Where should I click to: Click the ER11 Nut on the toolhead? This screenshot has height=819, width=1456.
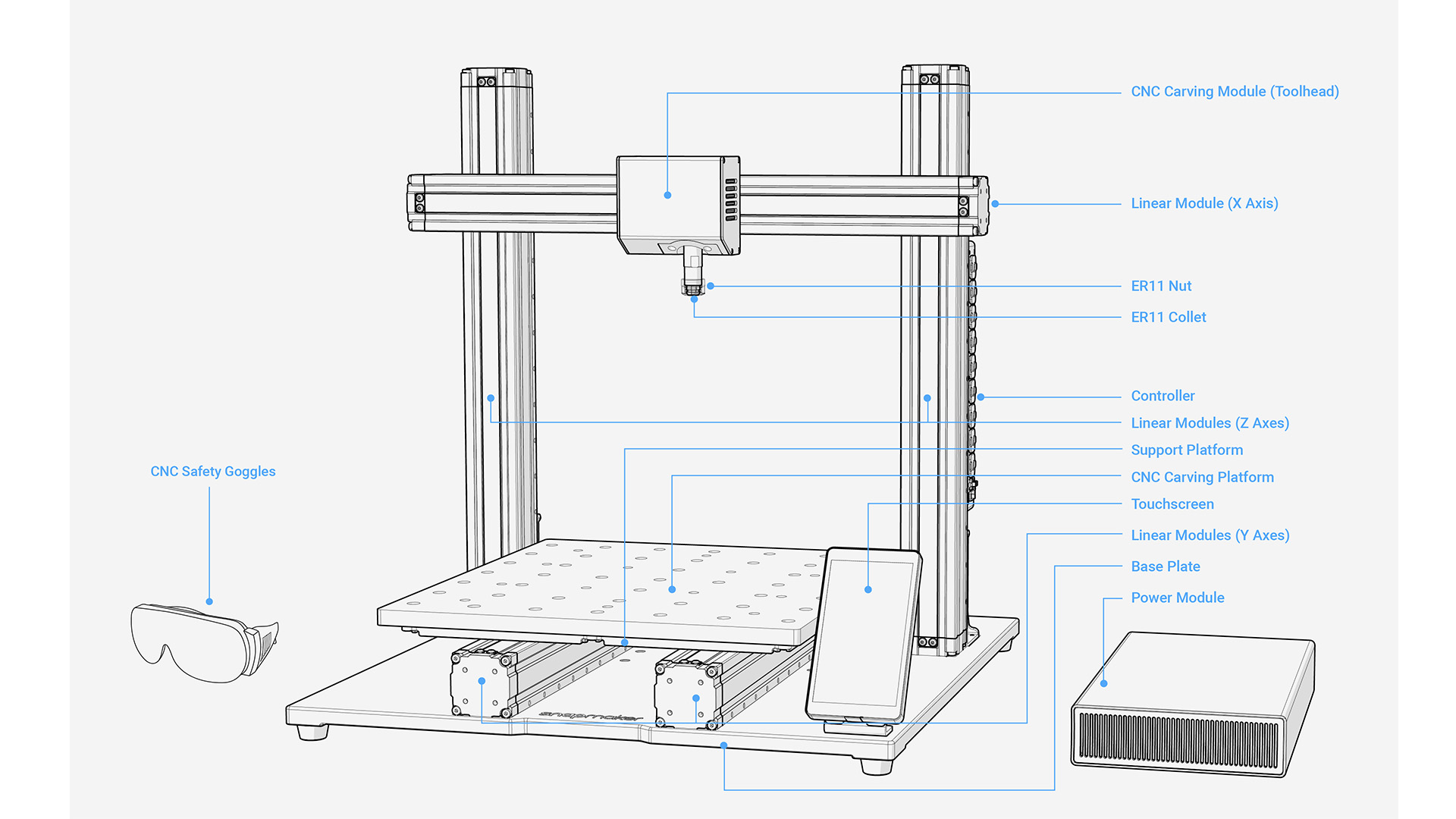pos(694,287)
